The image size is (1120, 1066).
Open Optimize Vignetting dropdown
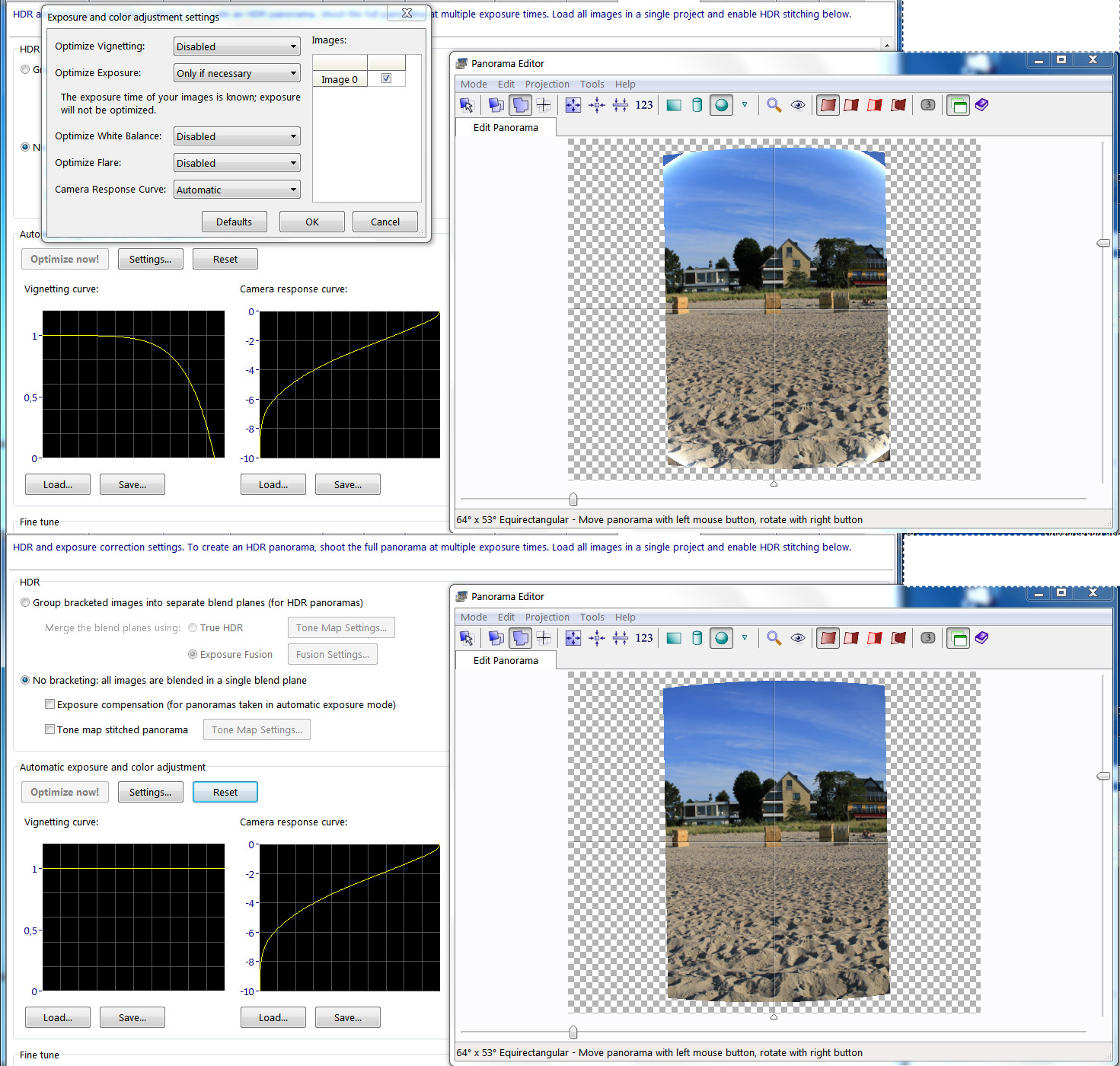point(237,46)
